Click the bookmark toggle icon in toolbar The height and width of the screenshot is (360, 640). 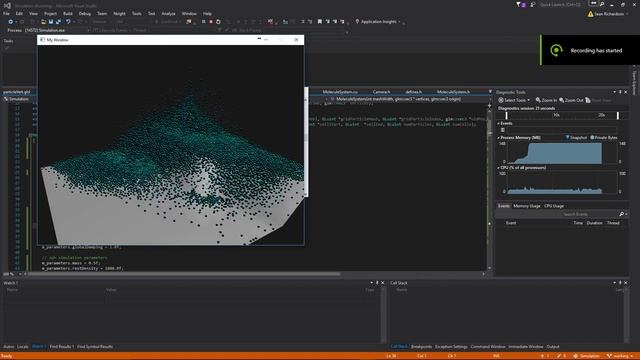(x=319, y=22)
